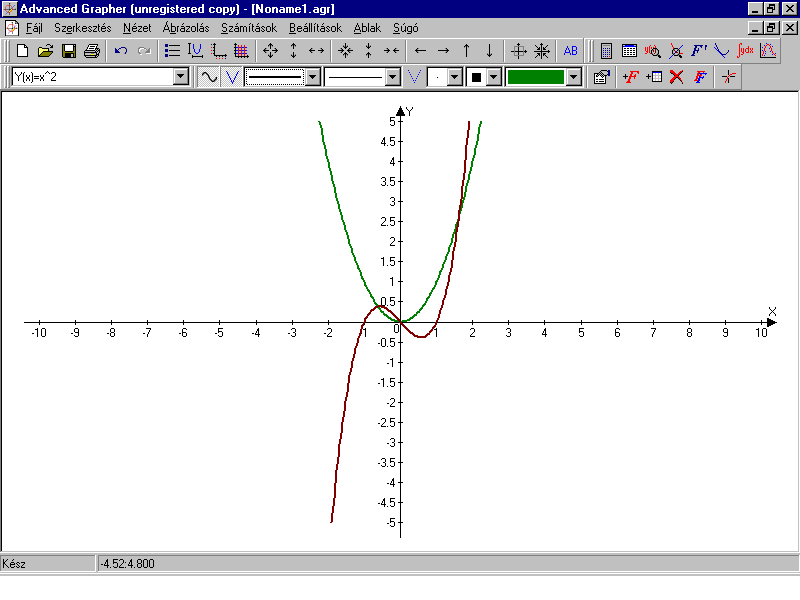Click the right arrow toolbar icon
The height and width of the screenshot is (600, 800).
443,51
